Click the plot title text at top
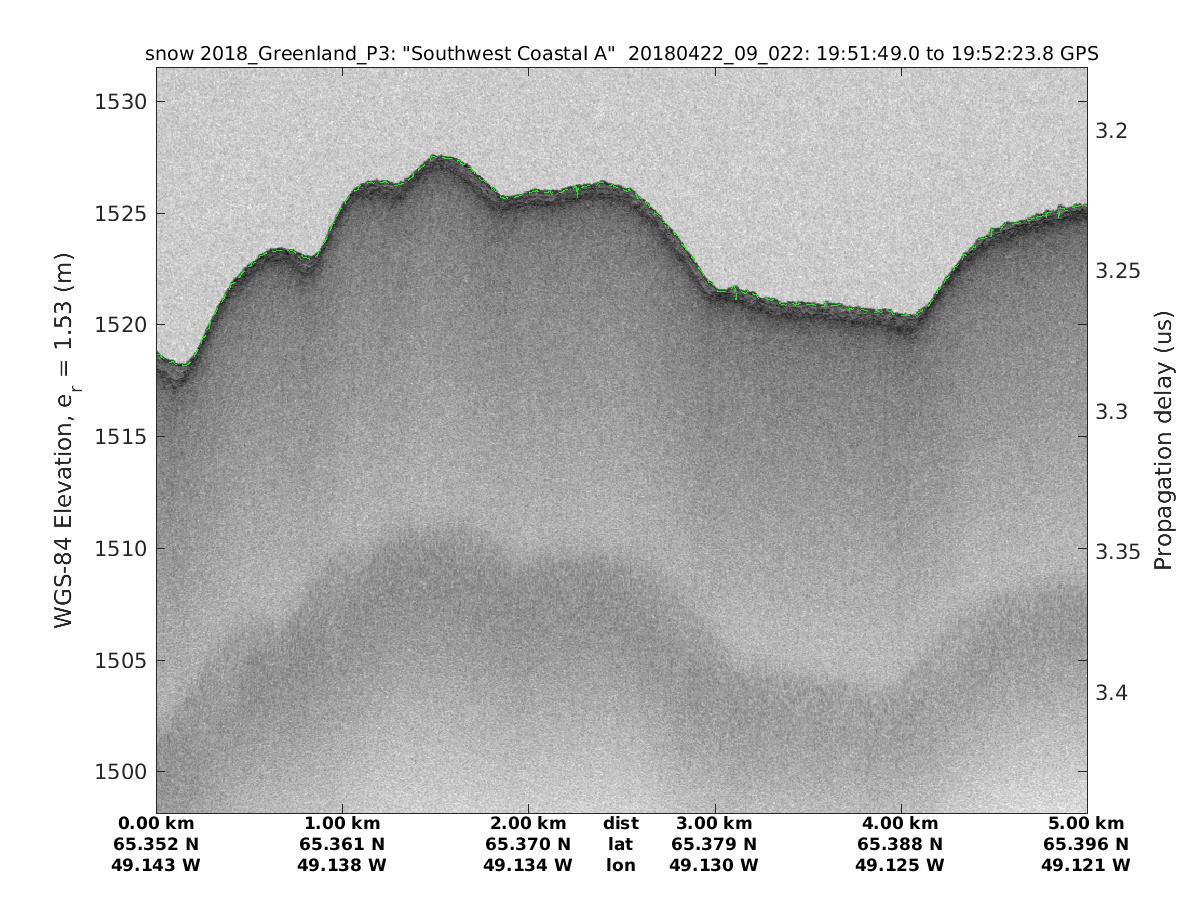 coord(621,54)
